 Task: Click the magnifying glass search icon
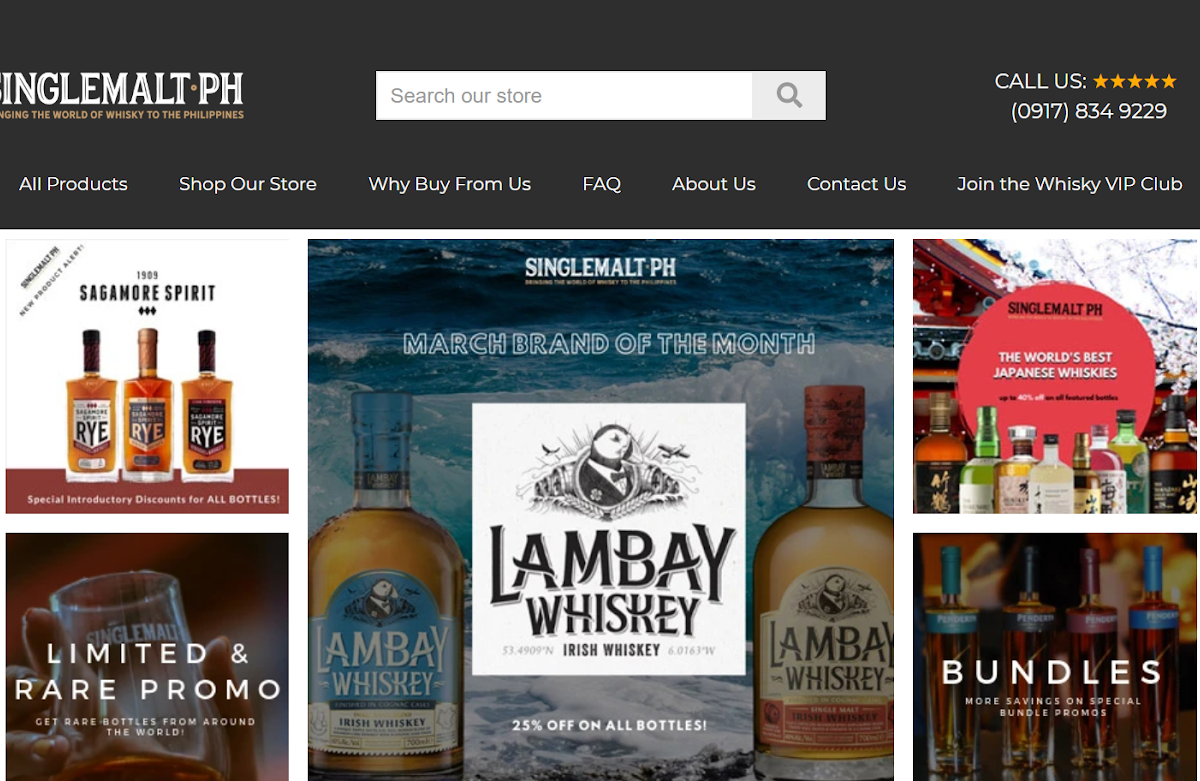point(789,96)
